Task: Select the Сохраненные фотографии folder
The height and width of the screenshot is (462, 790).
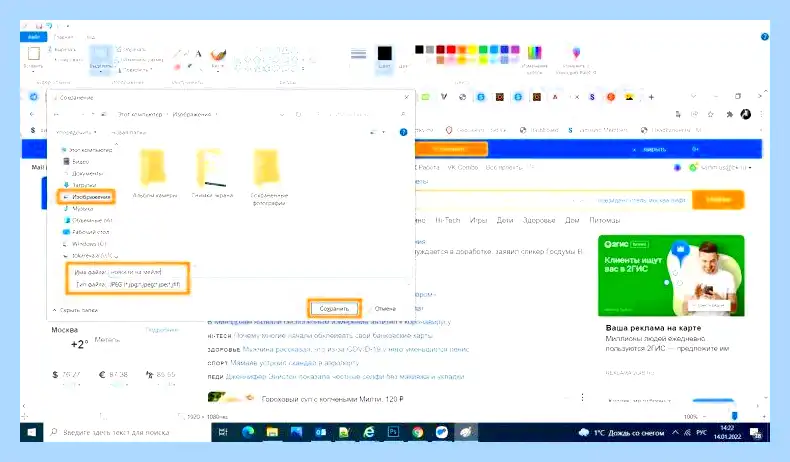Action: click(269, 177)
